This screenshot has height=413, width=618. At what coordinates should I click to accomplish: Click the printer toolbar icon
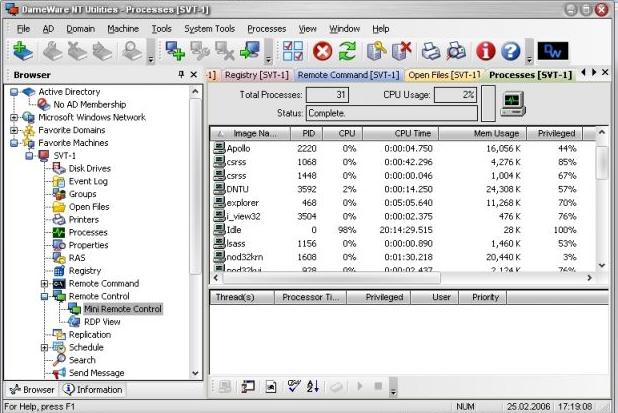(431, 51)
